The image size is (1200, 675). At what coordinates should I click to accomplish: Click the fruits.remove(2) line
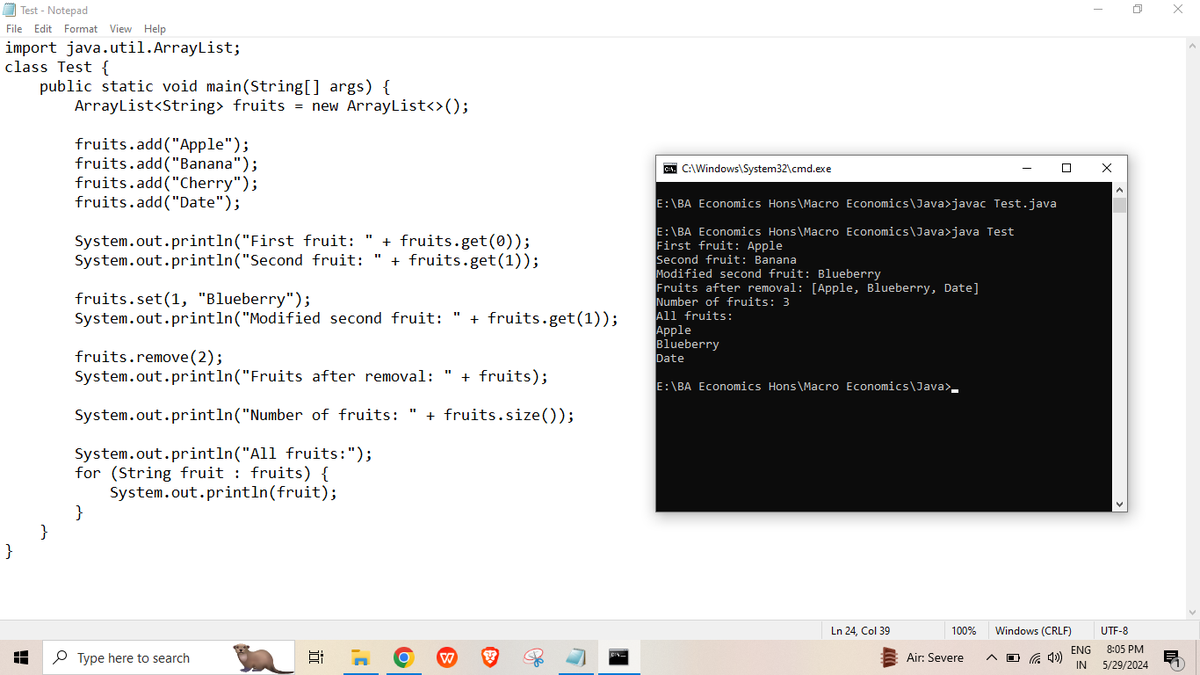point(149,357)
